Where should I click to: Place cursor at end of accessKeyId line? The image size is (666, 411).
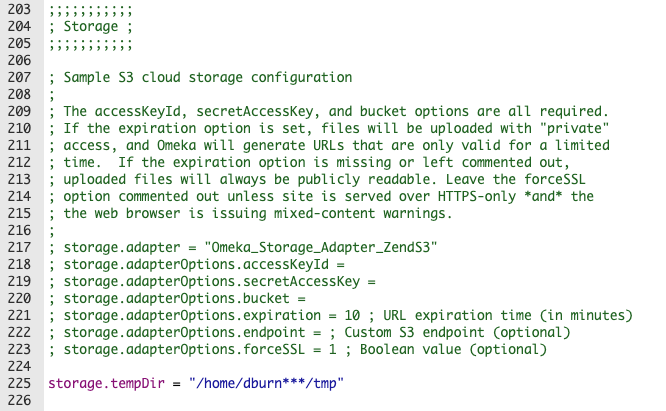click(345, 265)
